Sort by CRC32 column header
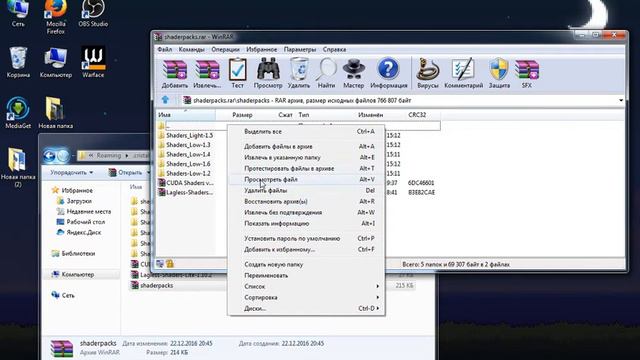 point(417,115)
